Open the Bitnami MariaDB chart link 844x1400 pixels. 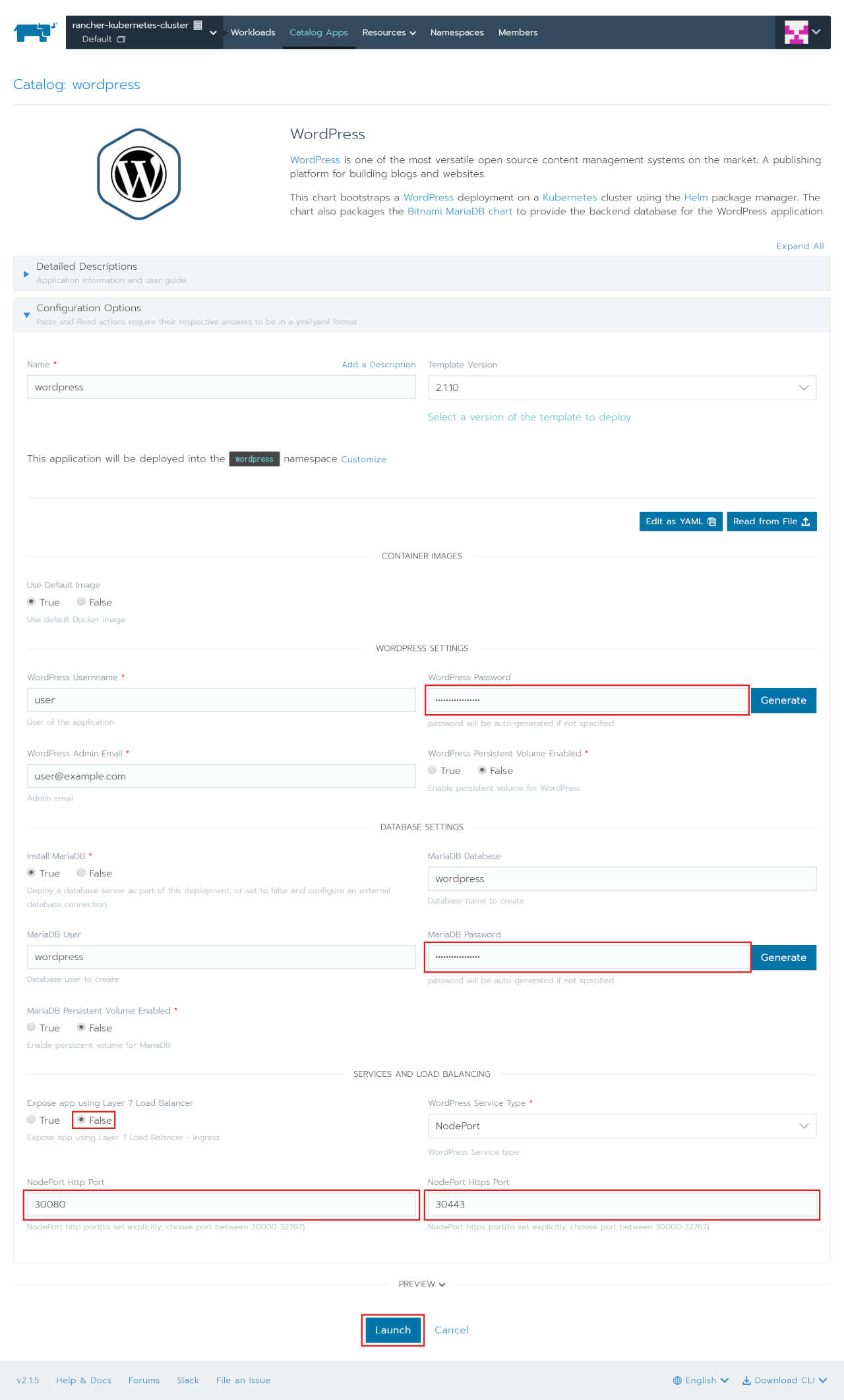pos(460,211)
